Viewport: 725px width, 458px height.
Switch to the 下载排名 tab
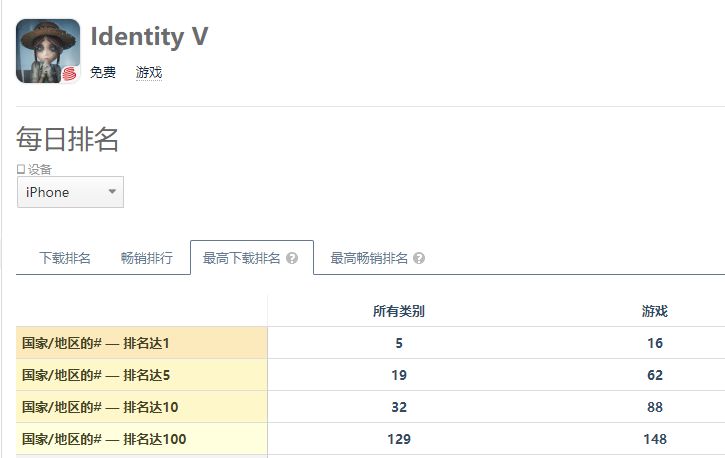tap(65, 258)
